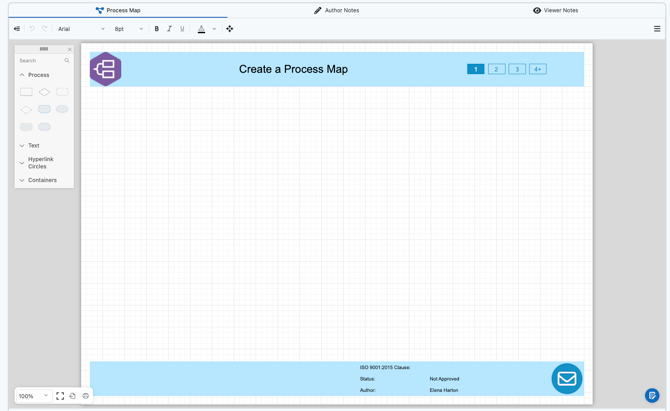Click the 'Create a Process Map' title
The image size is (670, 411).
coord(293,69)
